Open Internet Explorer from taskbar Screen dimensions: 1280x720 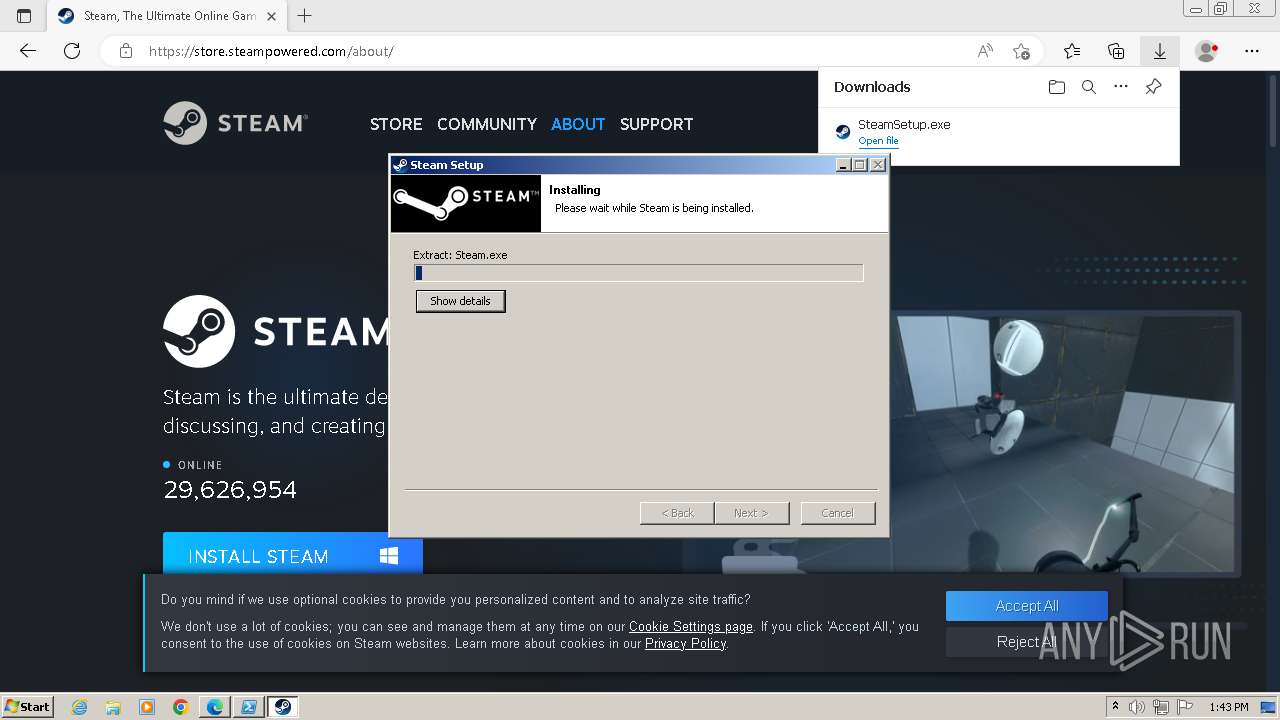(x=80, y=707)
